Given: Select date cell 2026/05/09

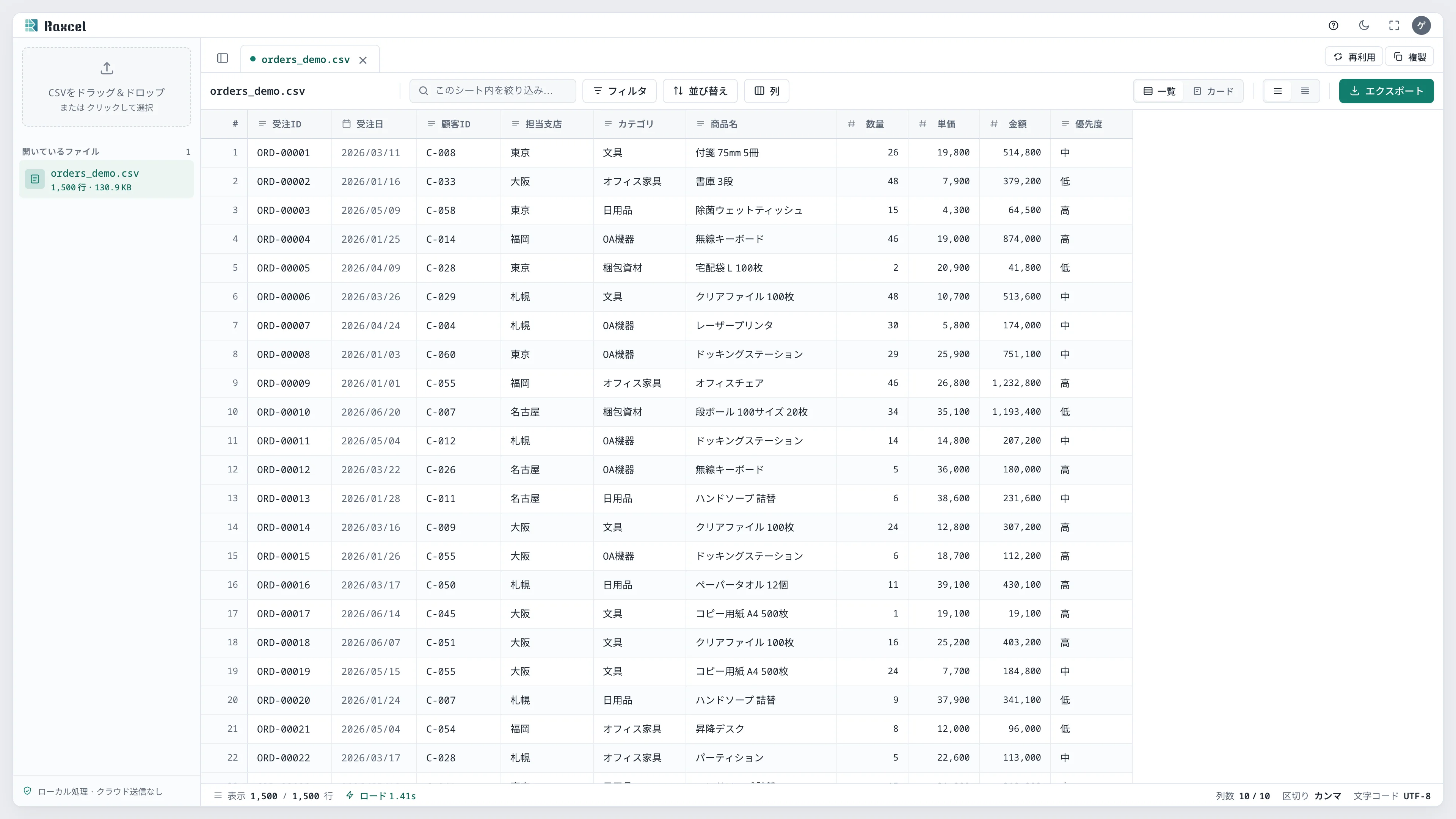Looking at the screenshot, I should coord(373,210).
